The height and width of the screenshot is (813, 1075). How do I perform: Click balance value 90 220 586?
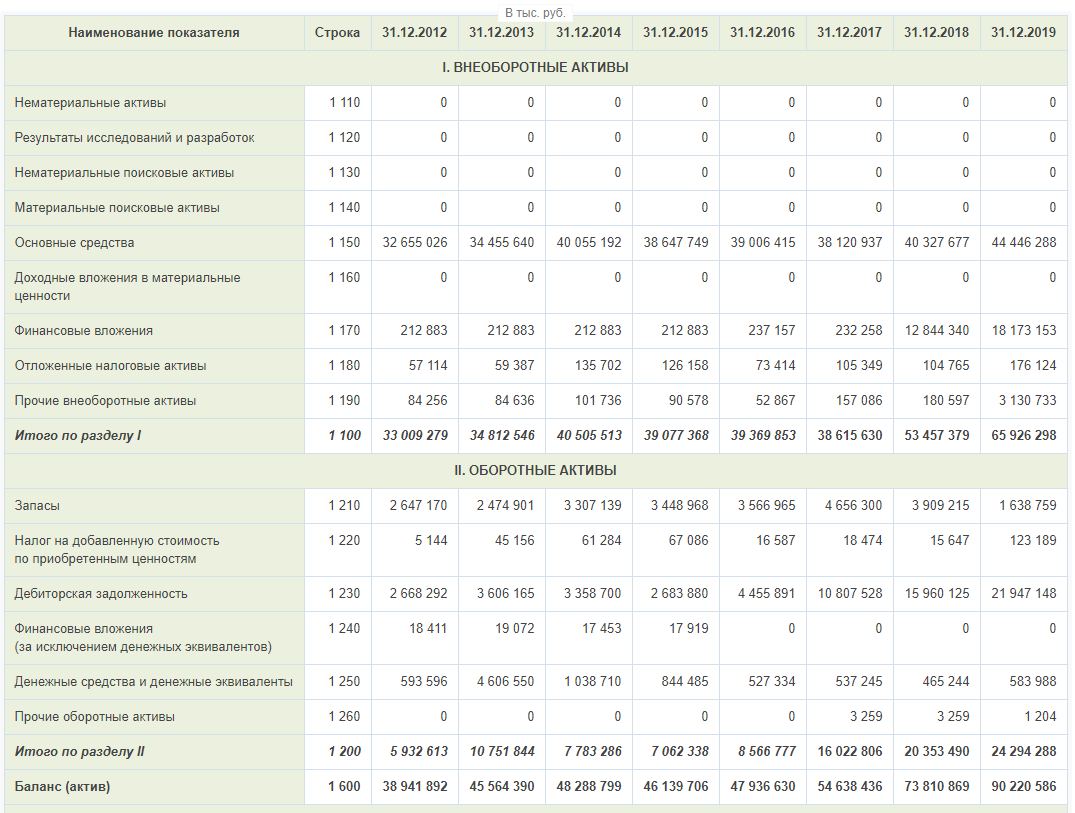pyautogui.click(x=1024, y=786)
